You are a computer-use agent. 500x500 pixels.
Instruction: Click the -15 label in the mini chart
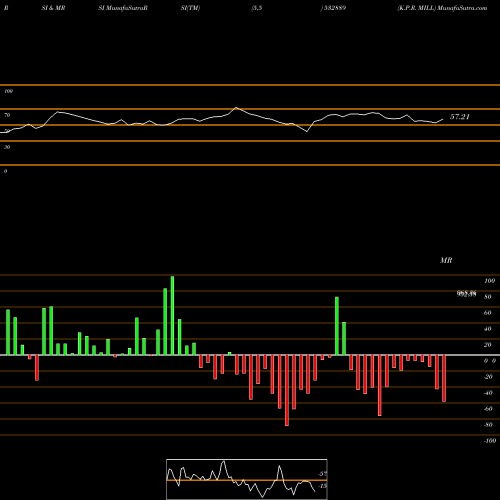pyautogui.click(x=322, y=486)
